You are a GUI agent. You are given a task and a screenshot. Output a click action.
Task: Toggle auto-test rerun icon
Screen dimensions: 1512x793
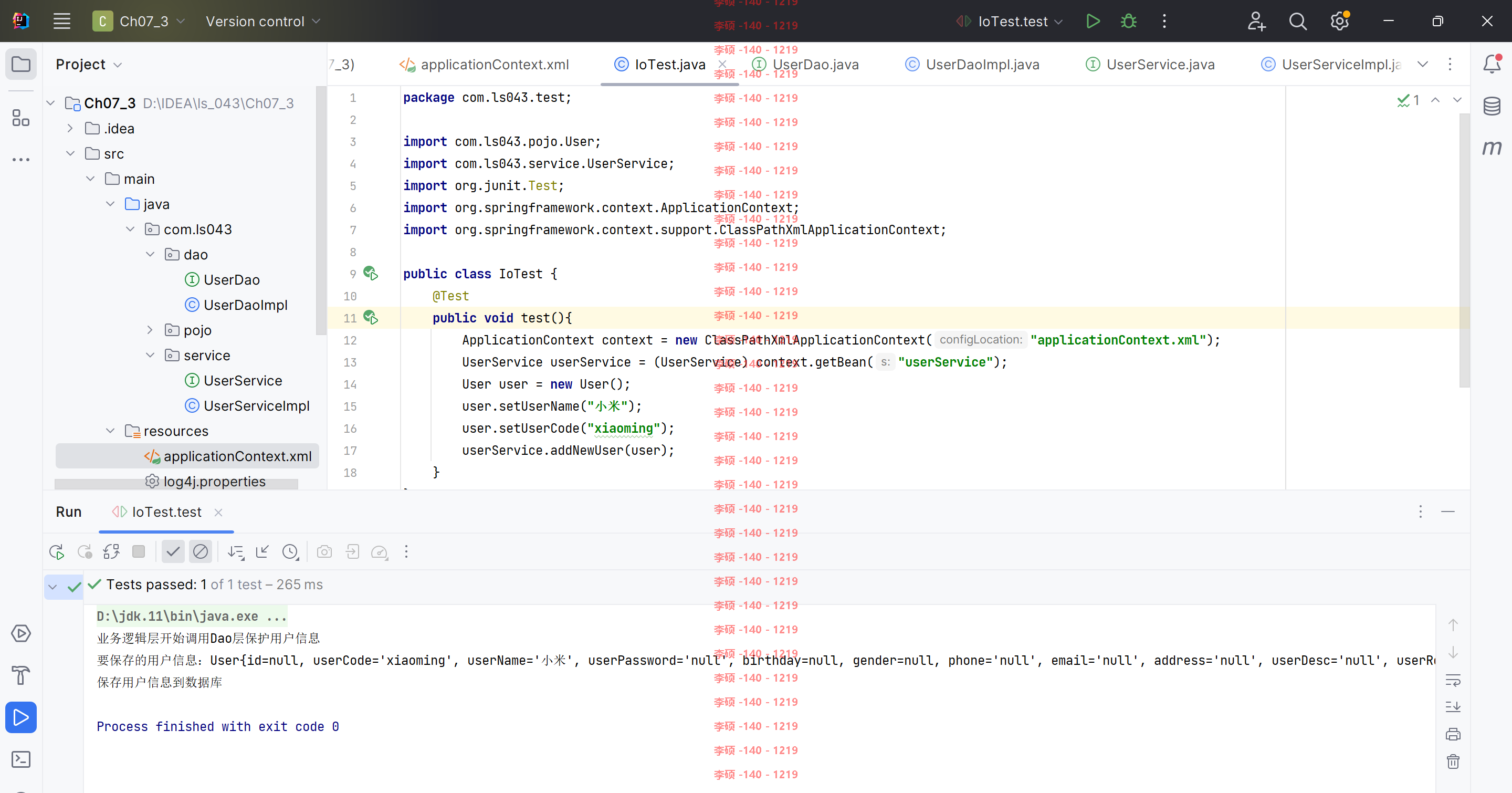click(111, 552)
